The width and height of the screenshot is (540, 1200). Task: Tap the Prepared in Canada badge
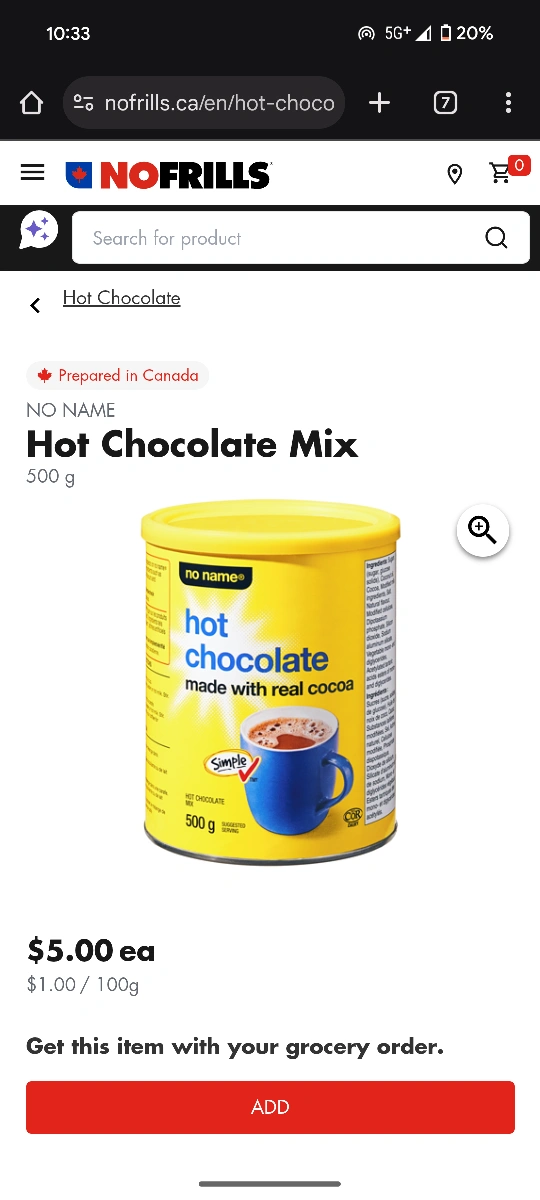(x=118, y=376)
